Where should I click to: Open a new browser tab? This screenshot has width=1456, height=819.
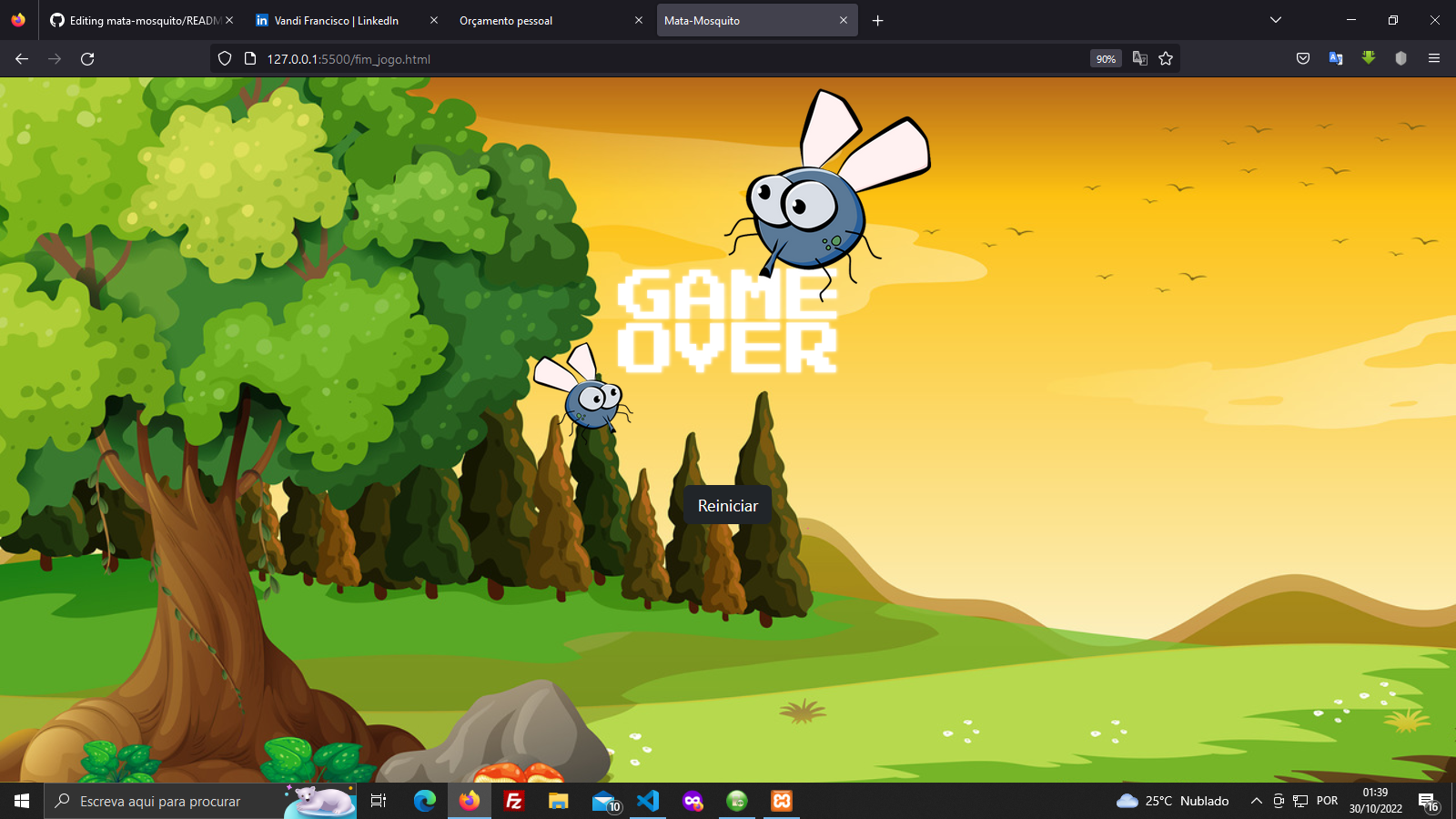pos(877,20)
